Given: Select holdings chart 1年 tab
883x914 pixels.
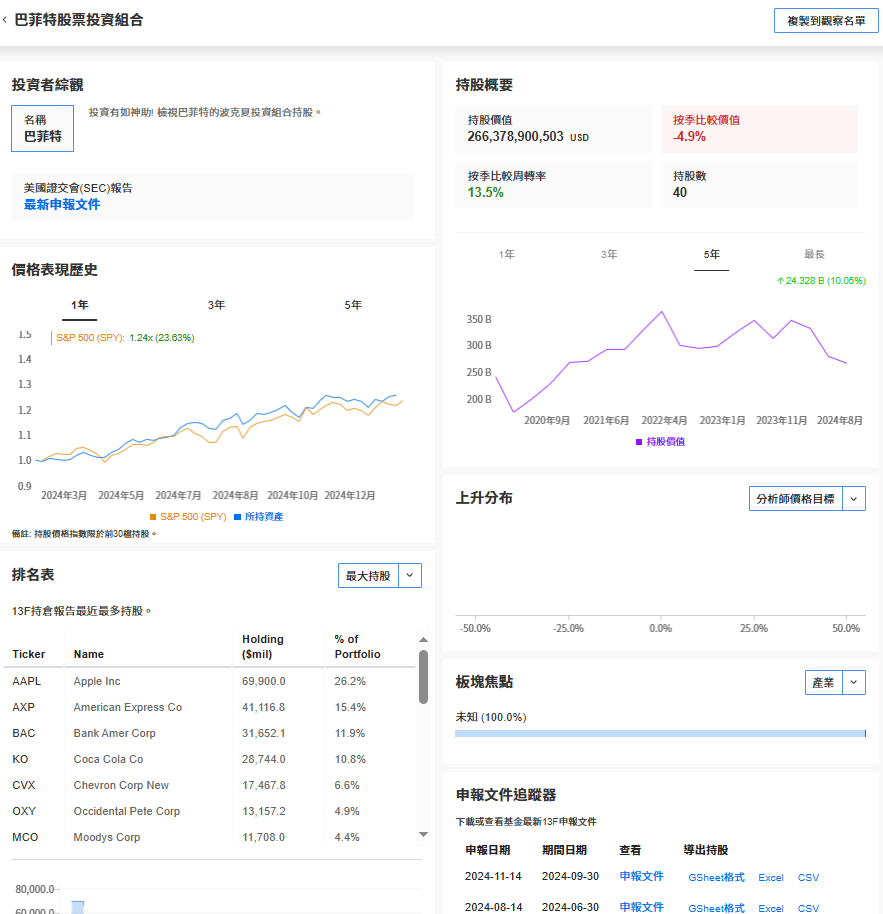Looking at the screenshot, I should (x=506, y=254).
